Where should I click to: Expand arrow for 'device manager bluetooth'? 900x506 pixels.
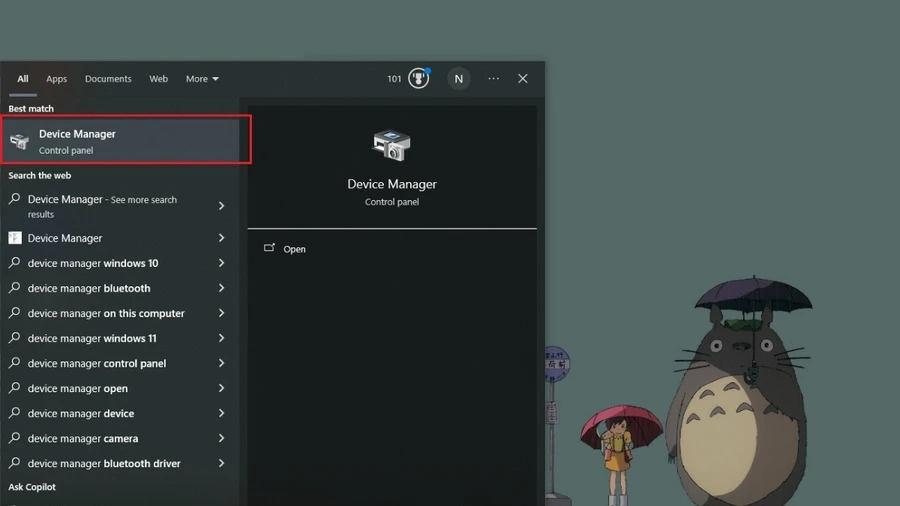221,288
